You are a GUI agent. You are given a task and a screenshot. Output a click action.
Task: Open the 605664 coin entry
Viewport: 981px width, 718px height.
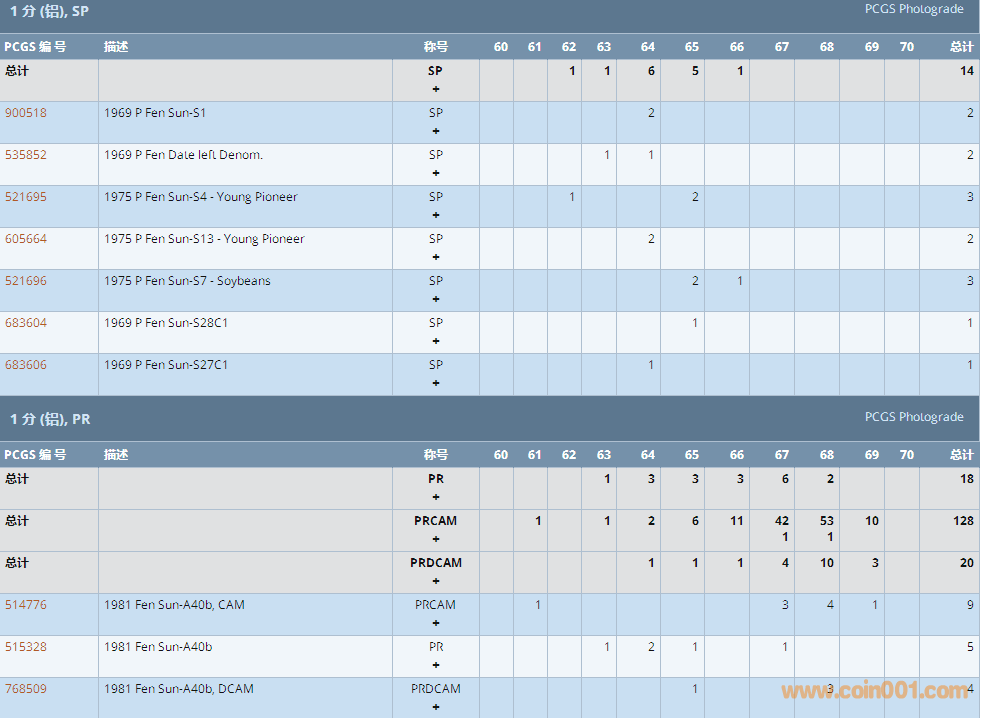[x=26, y=239]
